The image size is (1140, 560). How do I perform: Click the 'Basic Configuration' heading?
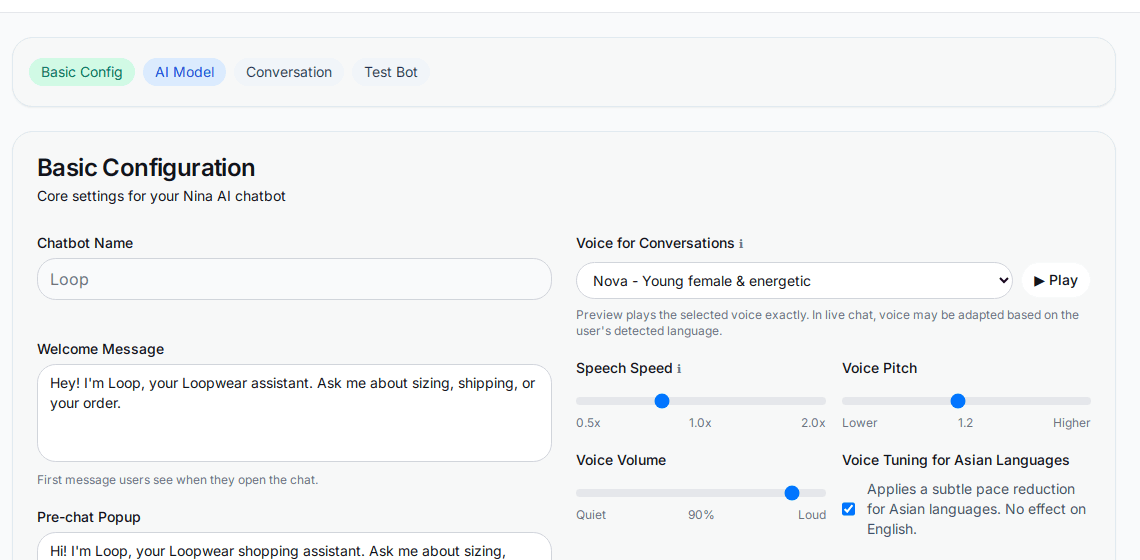[146, 167]
